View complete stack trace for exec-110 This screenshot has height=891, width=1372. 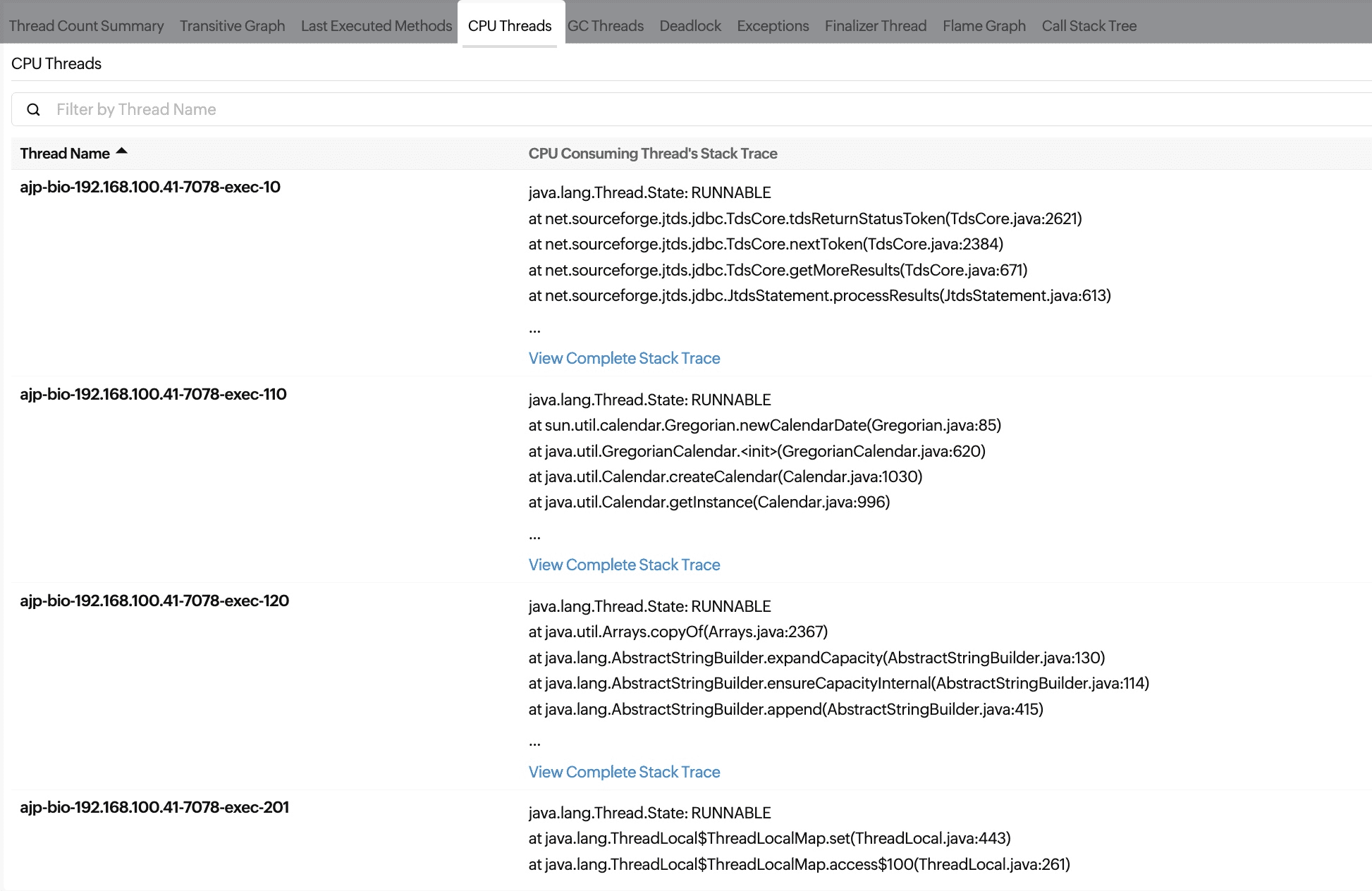pyautogui.click(x=624, y=564)
